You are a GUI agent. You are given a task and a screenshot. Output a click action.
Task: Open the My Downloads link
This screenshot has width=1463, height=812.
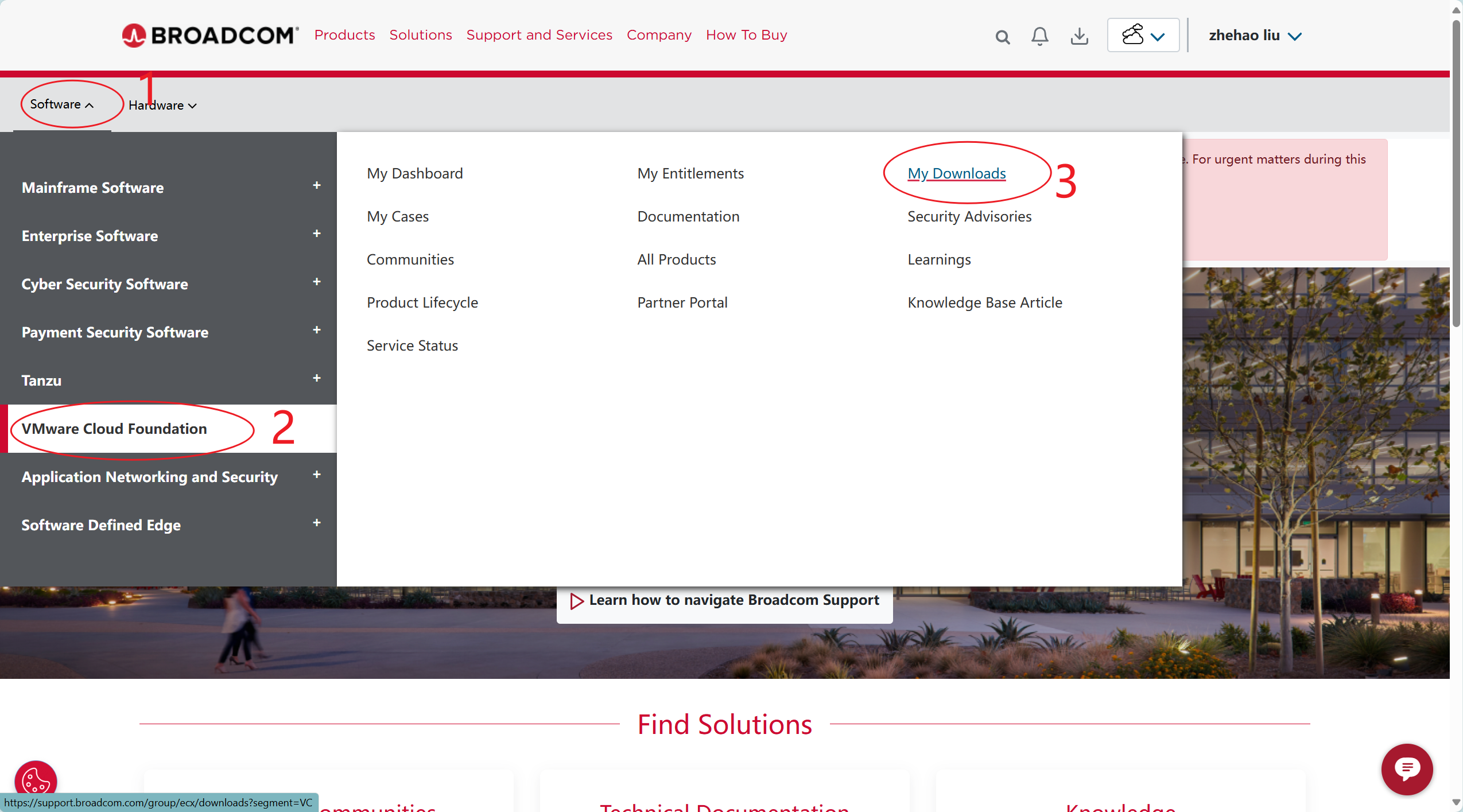pyautogui.click(x=956, y=172)
